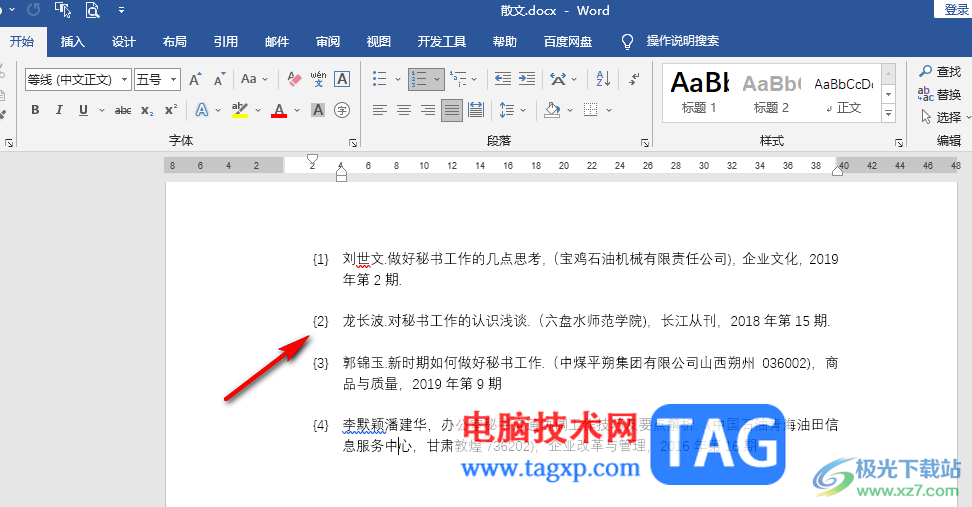Toggle show paragraph marks
This screenshot has height=507, width=972.
[x=634, y=79]
